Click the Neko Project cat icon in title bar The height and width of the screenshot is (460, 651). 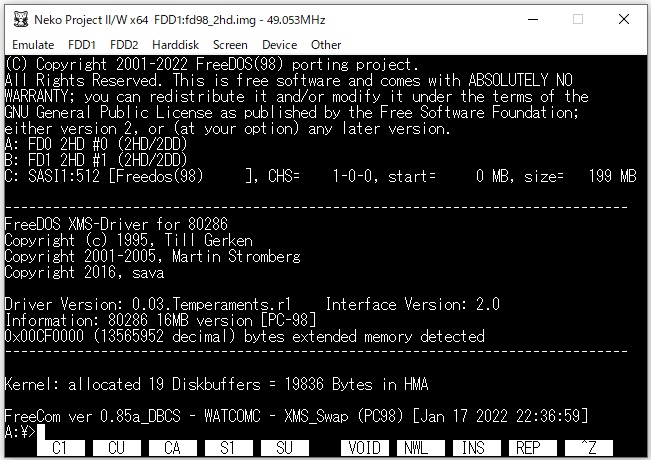(x=21, y=20)
